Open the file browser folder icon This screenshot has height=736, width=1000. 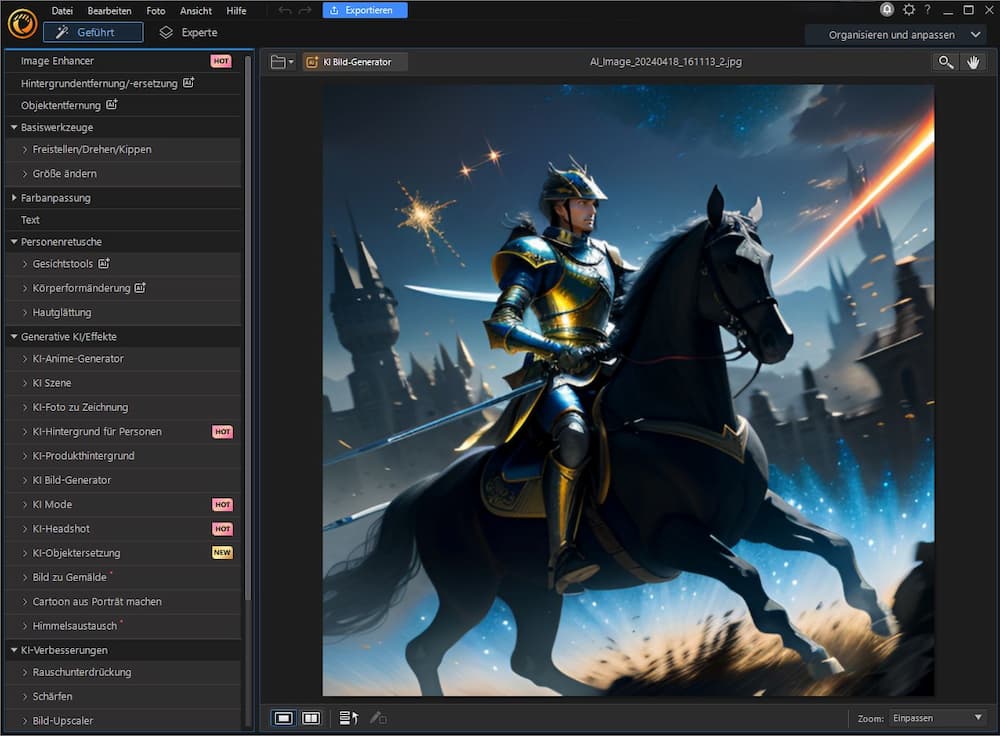277,61
